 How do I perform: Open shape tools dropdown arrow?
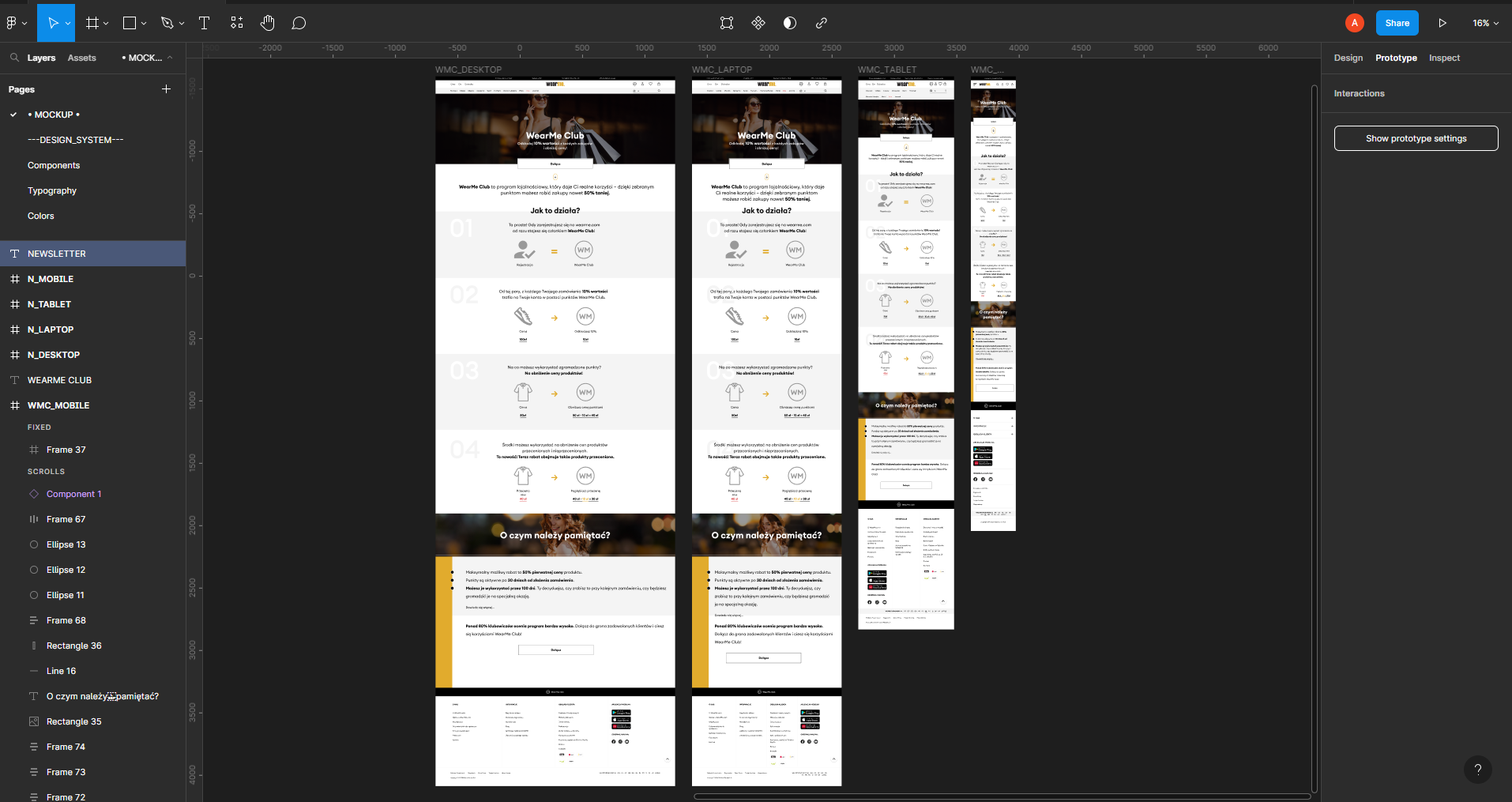tap(144, 24)
